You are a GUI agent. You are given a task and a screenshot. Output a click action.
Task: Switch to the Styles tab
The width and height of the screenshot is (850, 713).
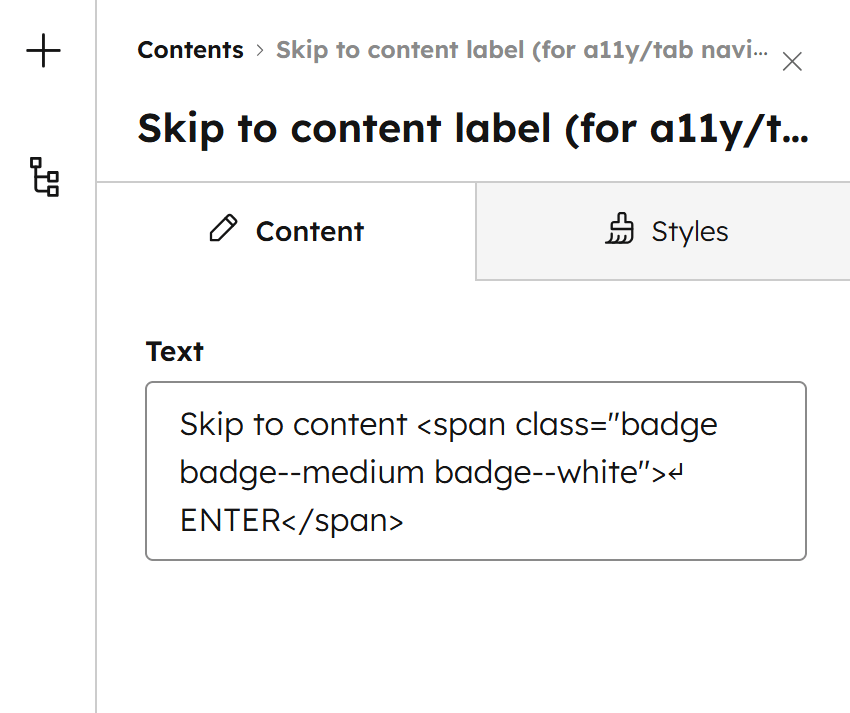(x=690, y=231)
